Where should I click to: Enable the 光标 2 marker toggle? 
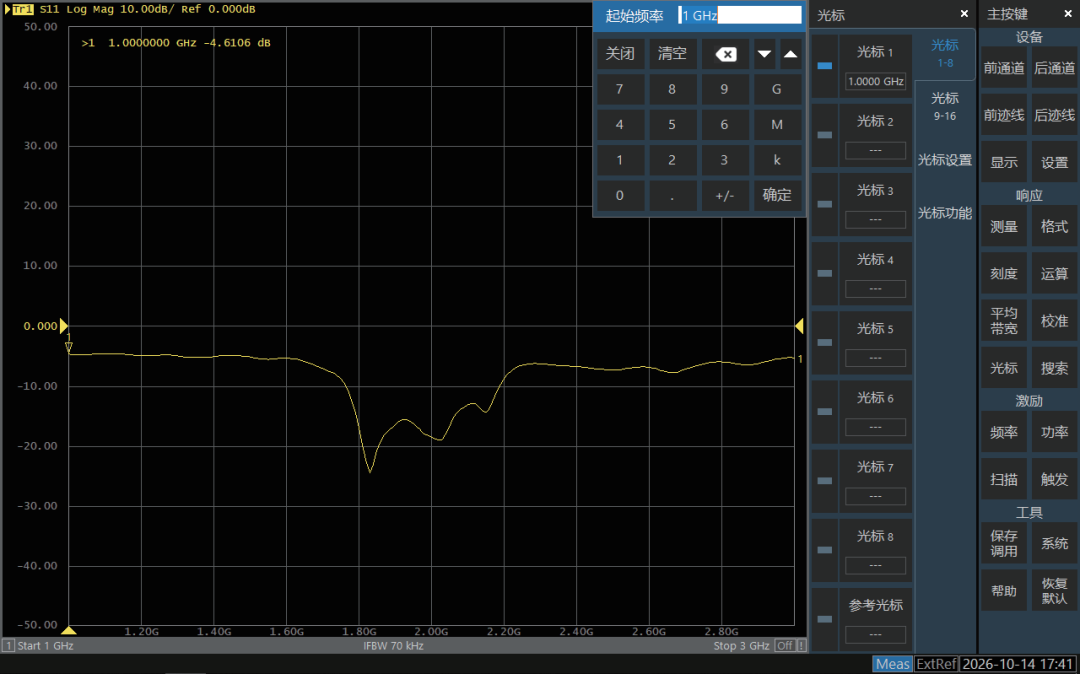pyautogui.click(x=824, y=135)
